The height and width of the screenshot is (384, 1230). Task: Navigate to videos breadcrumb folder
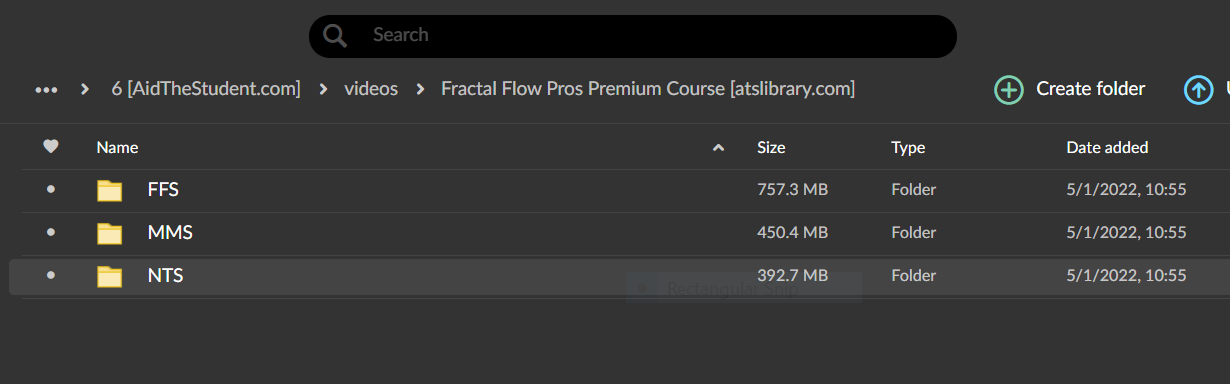371,89
